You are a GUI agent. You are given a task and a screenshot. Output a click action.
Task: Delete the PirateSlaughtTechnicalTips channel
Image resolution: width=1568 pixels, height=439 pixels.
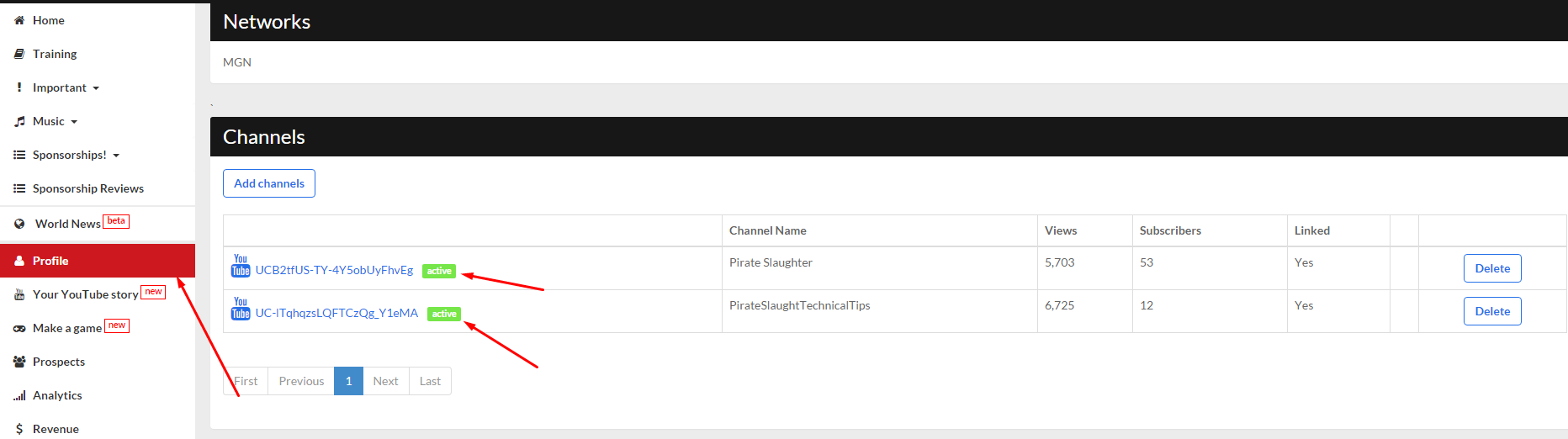pyautogui.click(x=1492, y=311)
